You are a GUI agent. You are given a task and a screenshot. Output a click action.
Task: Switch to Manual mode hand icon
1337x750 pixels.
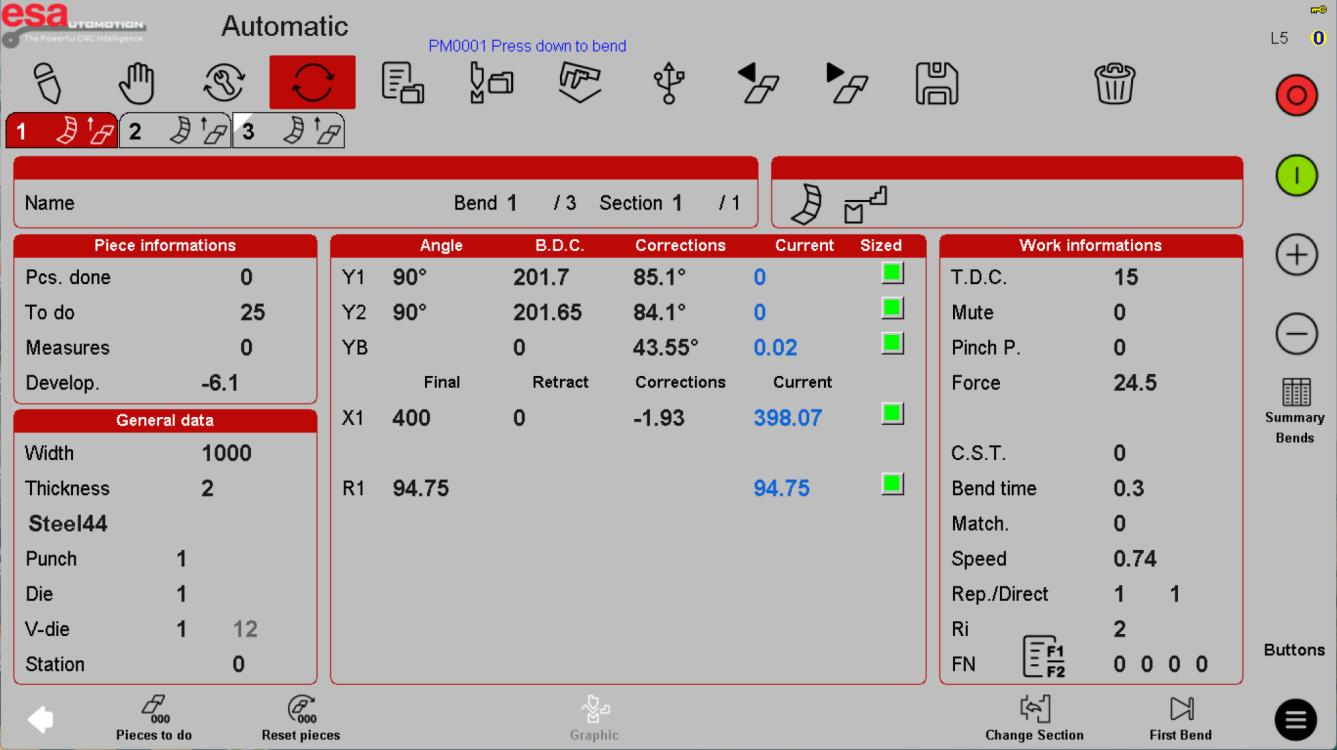tap(137, 83)
